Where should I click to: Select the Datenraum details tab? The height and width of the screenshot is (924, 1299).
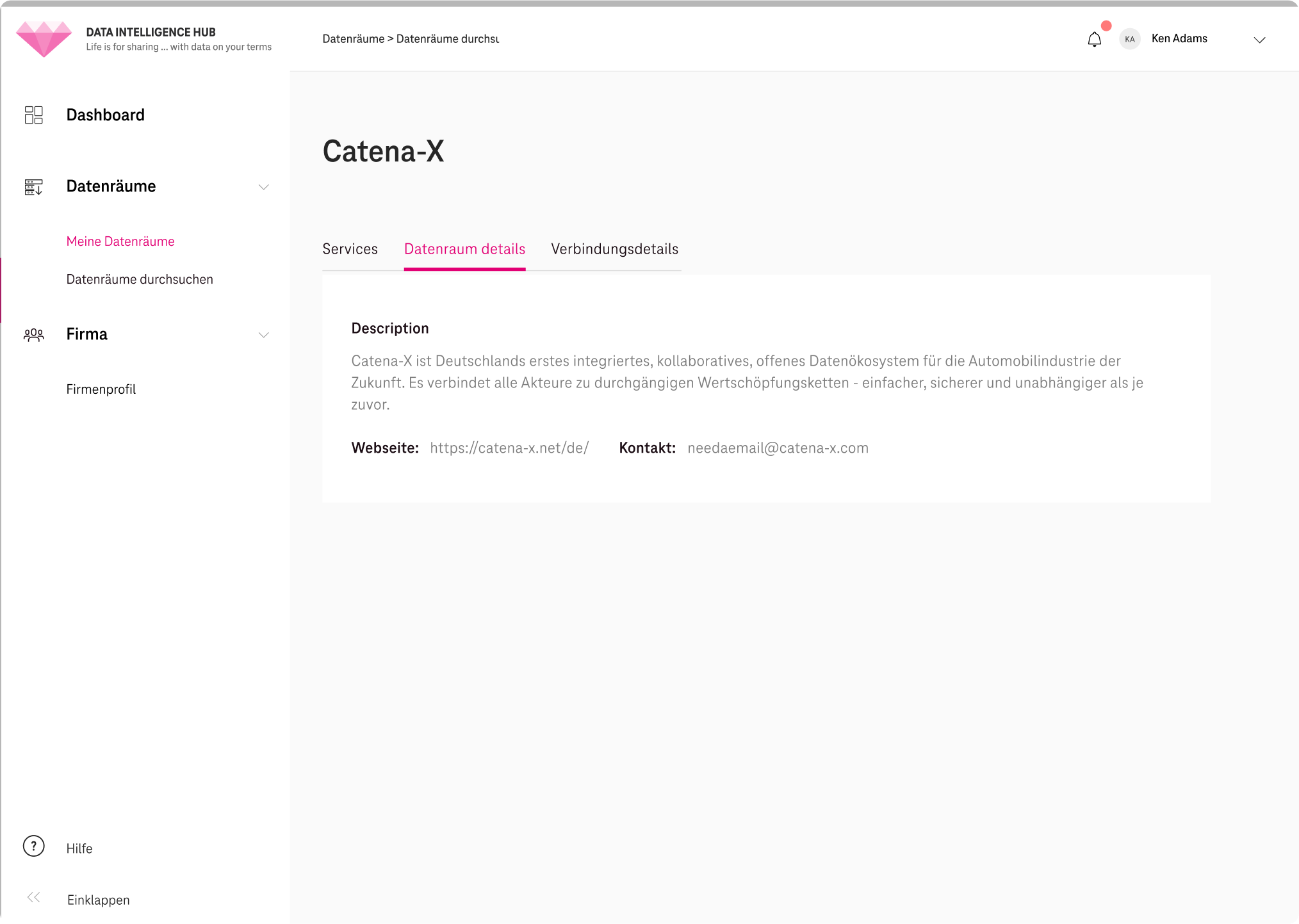pyautogui.click(x=464, y=249)
